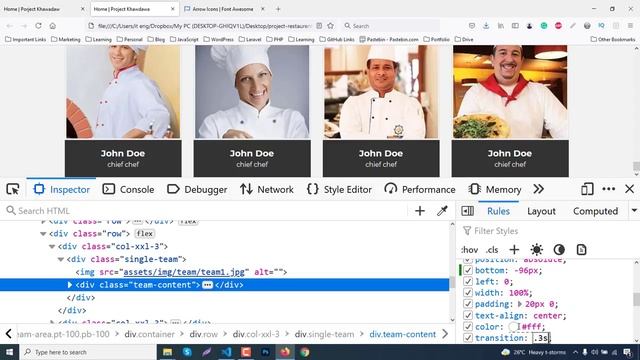Collapse the div class="col-xxl-3" node
Screen dimensions: 640x360
tap(52, 247)
